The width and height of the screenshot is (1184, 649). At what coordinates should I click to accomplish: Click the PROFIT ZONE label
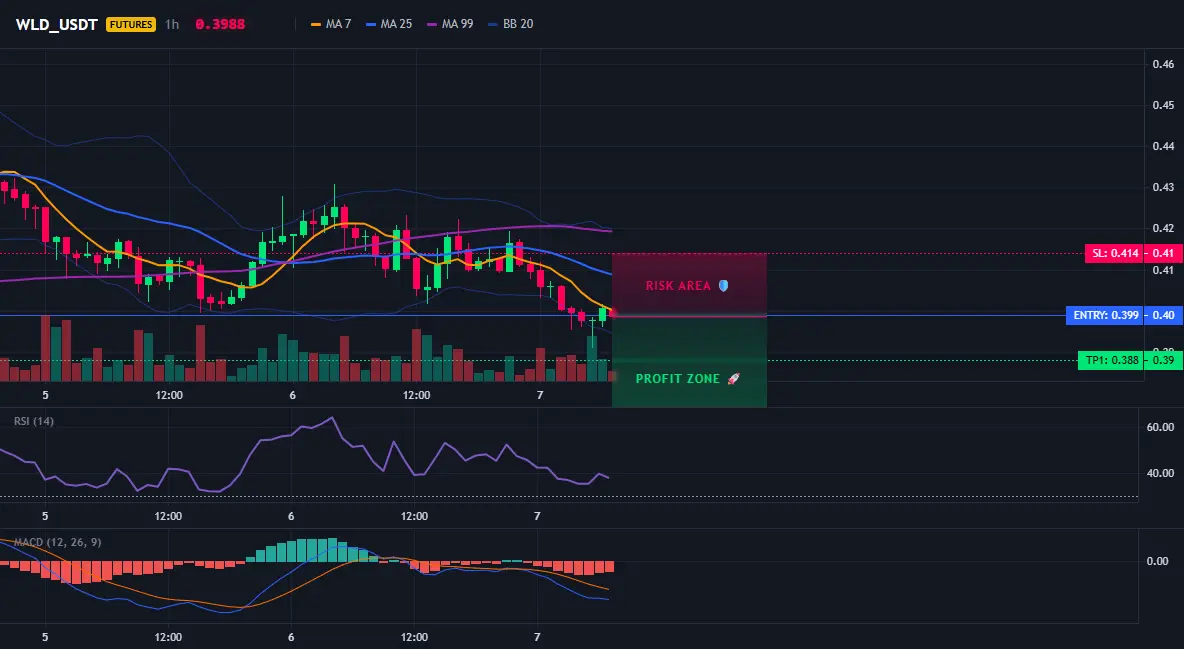[x=677, y=379]
